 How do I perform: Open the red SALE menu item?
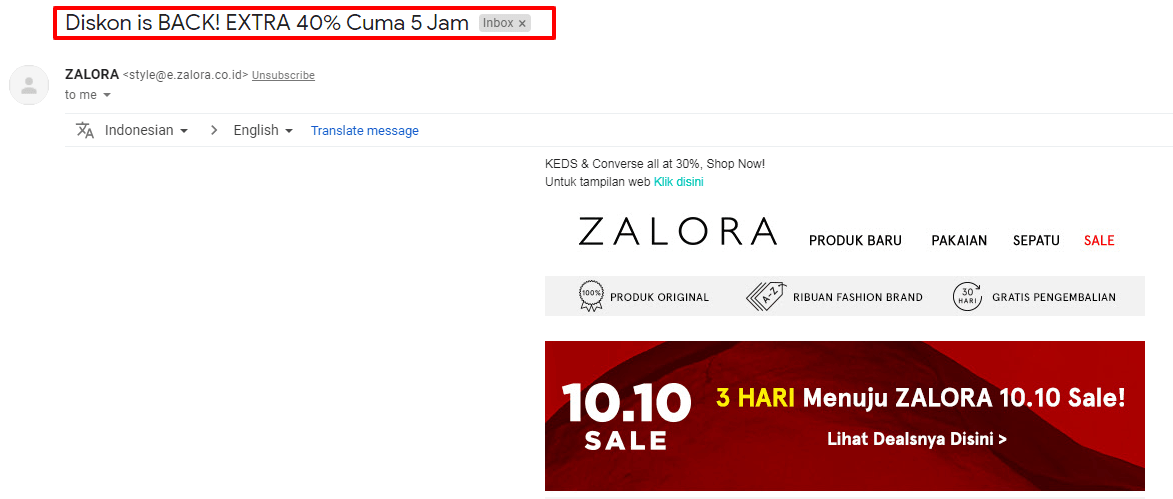click(1099, 241)
